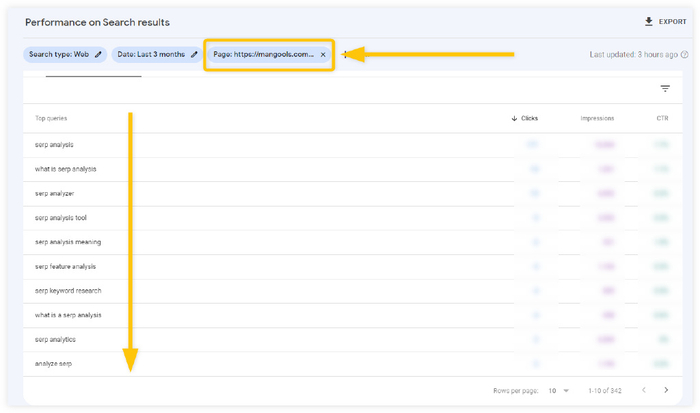Select the "serp analysis" query row
The image size is (700, 413).
54,145
